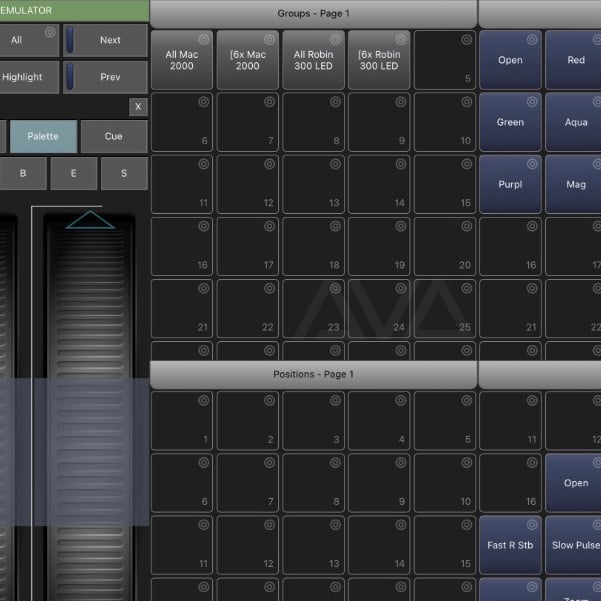
Task: Click the circle icon in Groups cell 17
Action: (x=269, y=226)
